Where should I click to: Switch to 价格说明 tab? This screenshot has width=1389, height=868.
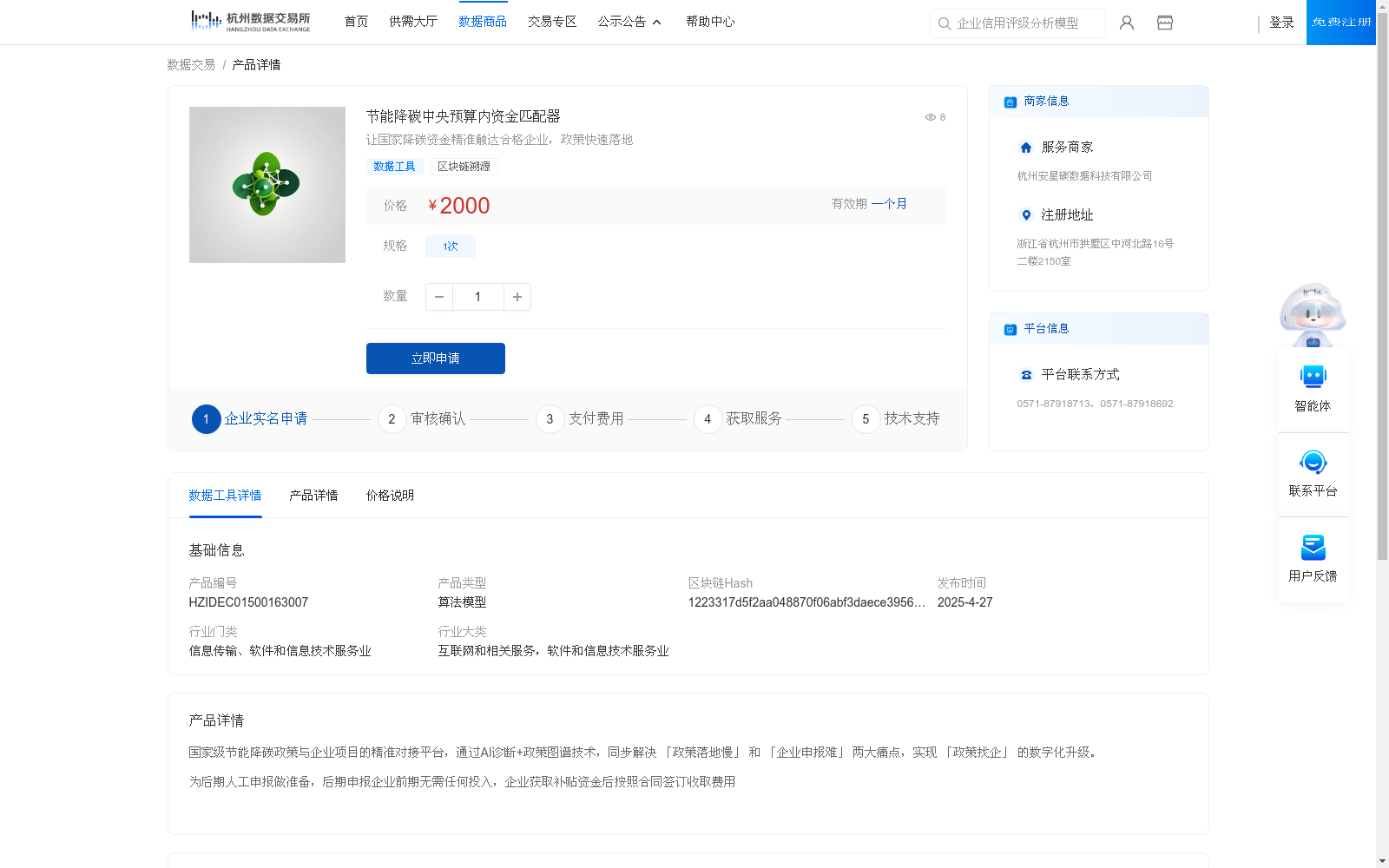(x=390, y=496)
